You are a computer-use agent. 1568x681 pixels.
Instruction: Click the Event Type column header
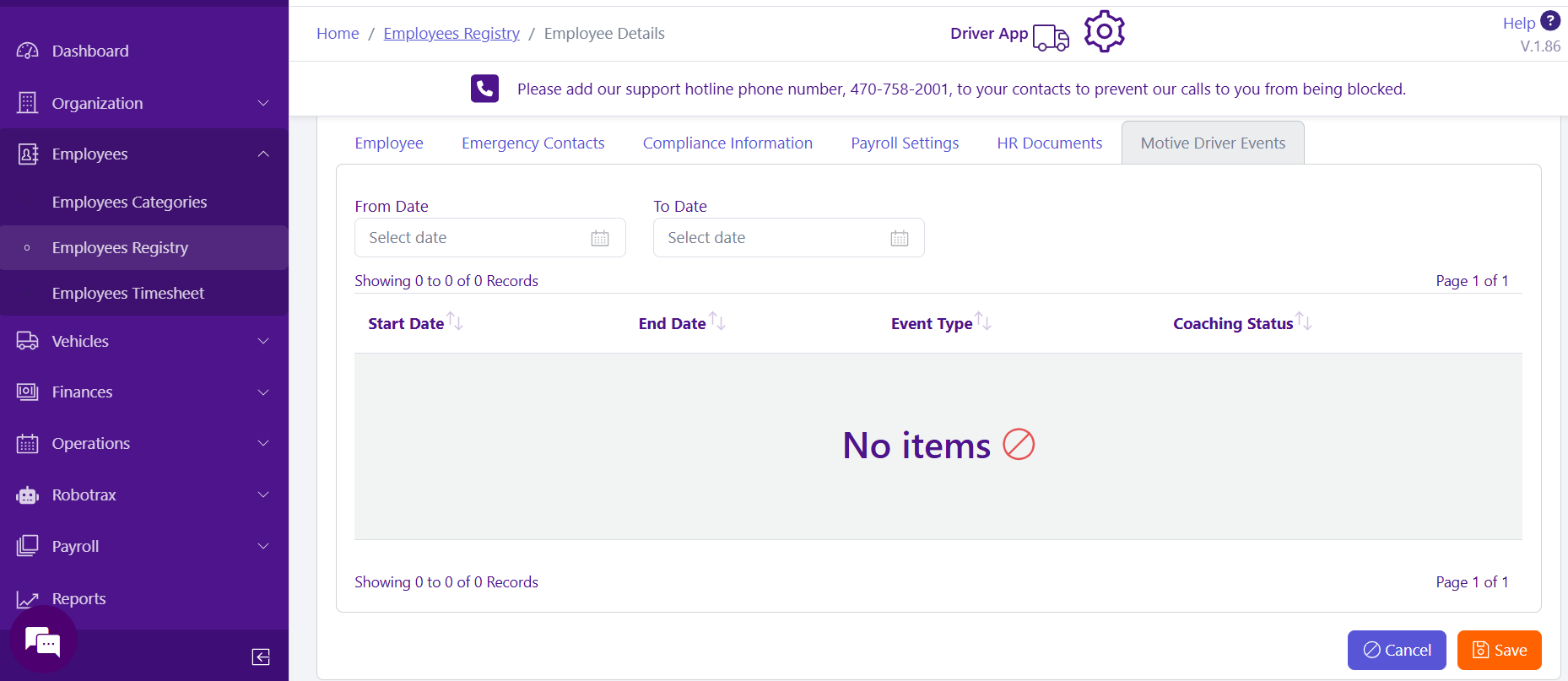point(932,324)
